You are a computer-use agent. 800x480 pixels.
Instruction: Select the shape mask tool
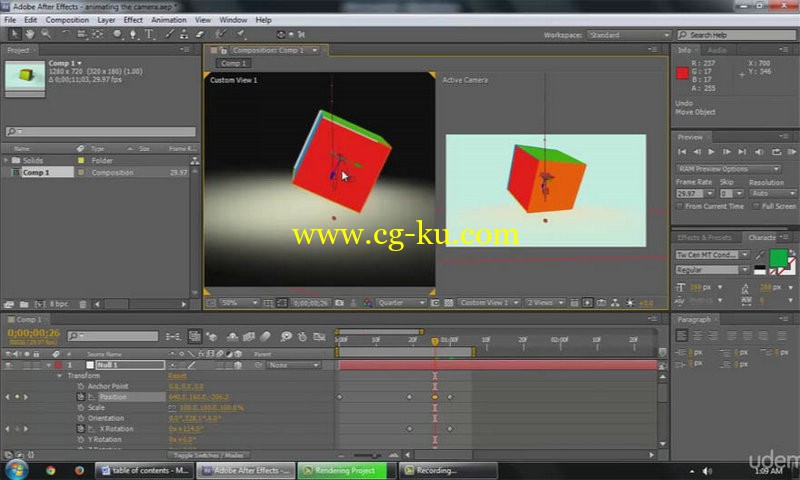tap(117, 34)
